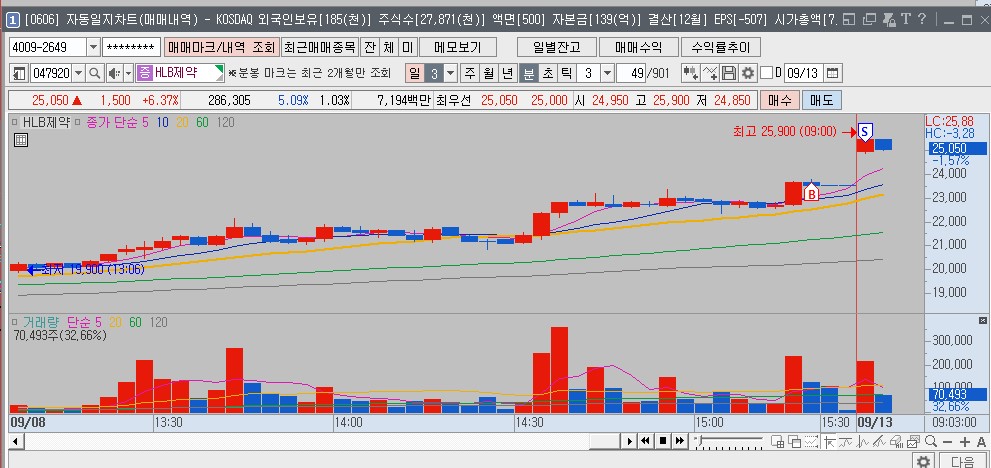This screenshot has height=468, width=991.
Task: Open the 일별잔고 tab button
Action: [556, 47]
